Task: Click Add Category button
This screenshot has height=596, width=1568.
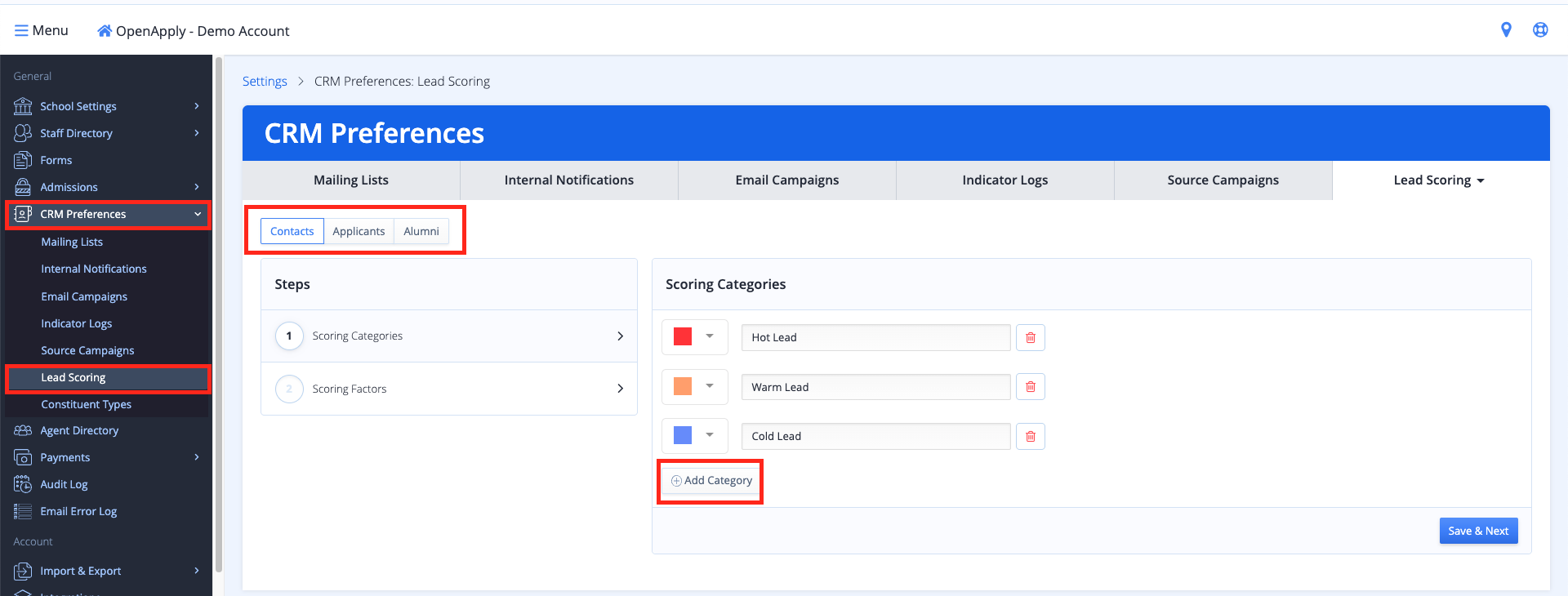Action: pyautogui.click(x=711, y=481)
